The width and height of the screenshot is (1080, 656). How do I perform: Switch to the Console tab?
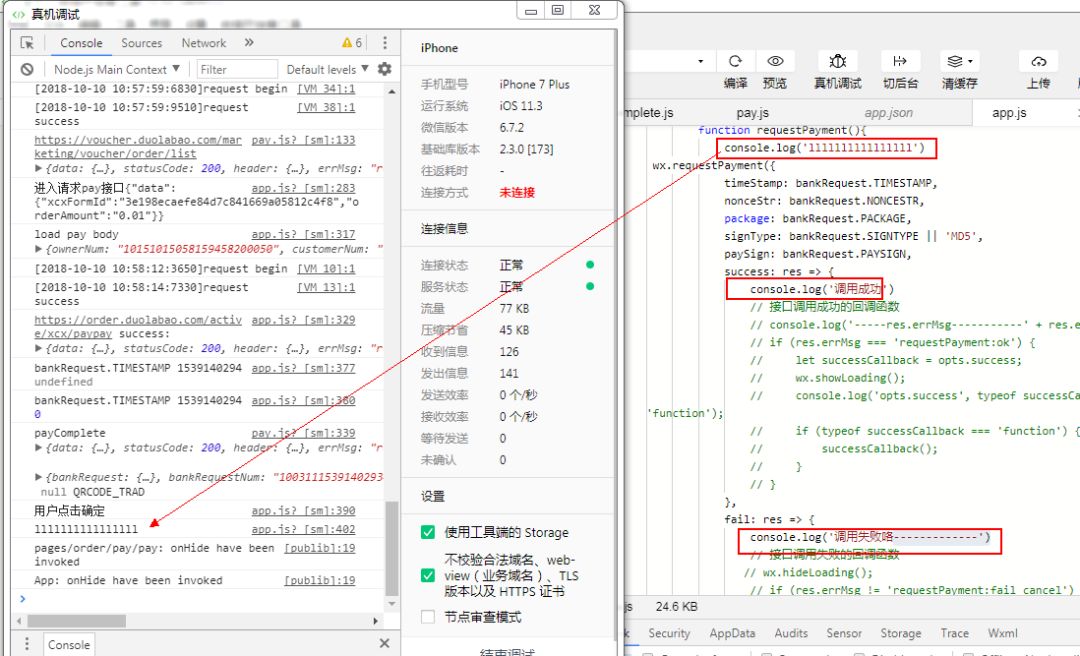click(81, 43)
